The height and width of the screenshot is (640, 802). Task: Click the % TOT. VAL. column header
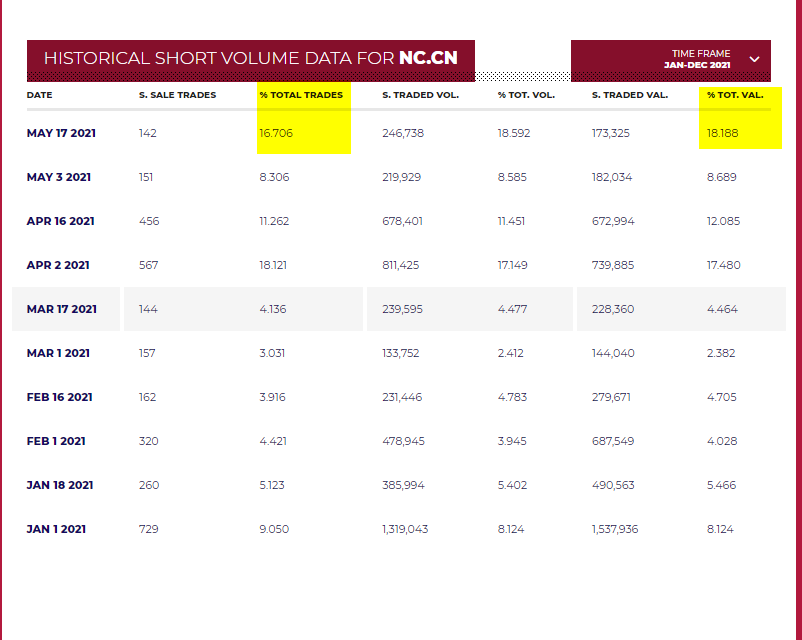pos(735,95)
